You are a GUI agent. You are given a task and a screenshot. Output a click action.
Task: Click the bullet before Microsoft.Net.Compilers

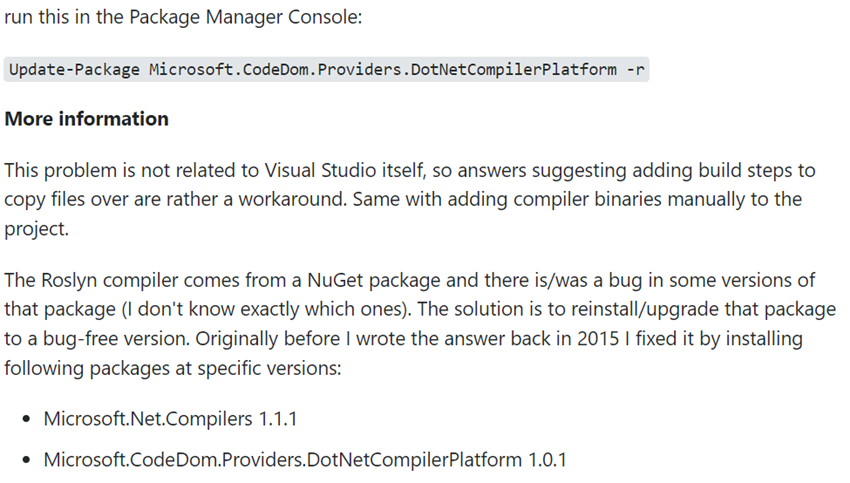26,420
